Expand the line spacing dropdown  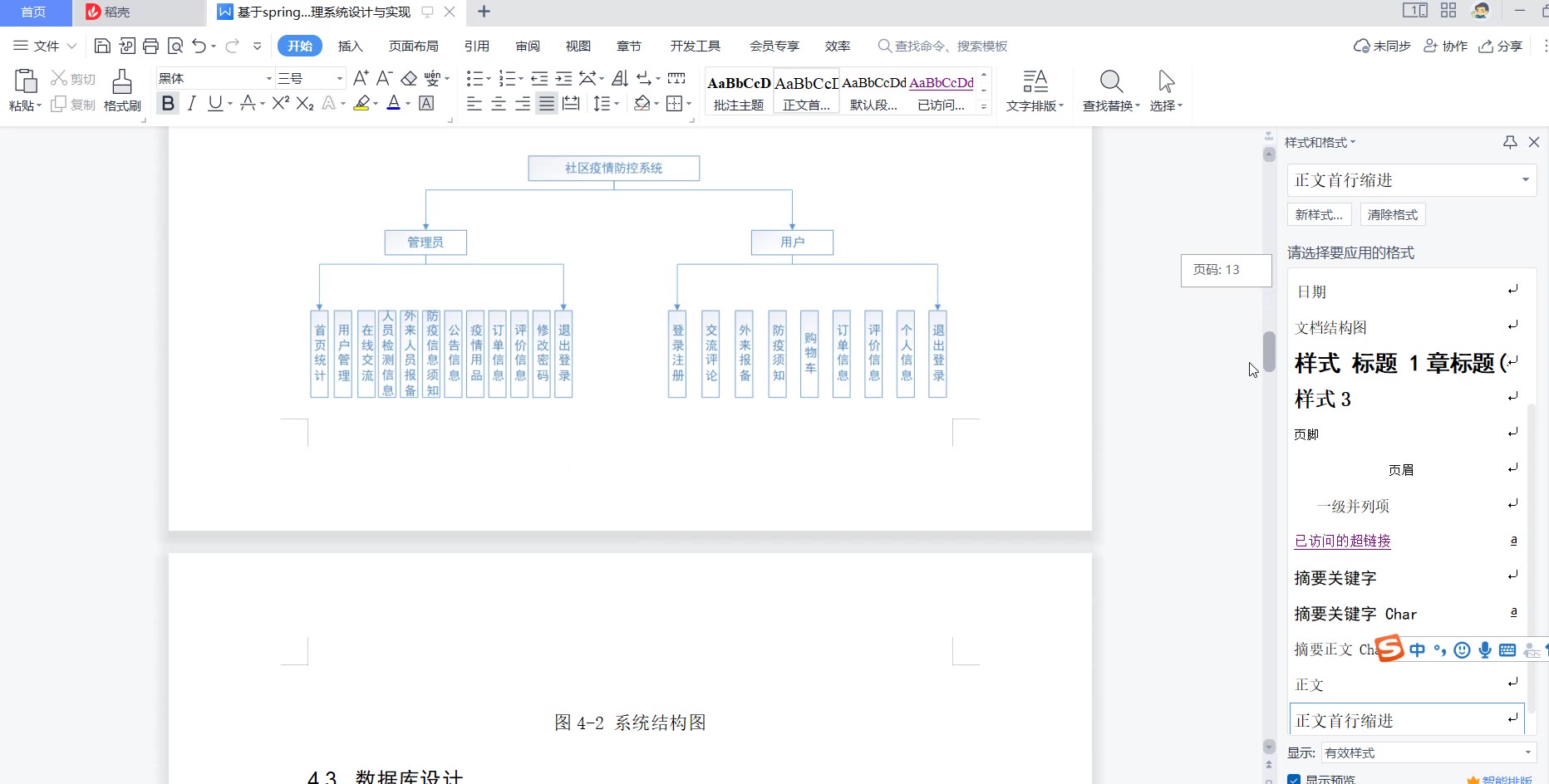pyautogui.click(x=616, y=103)
